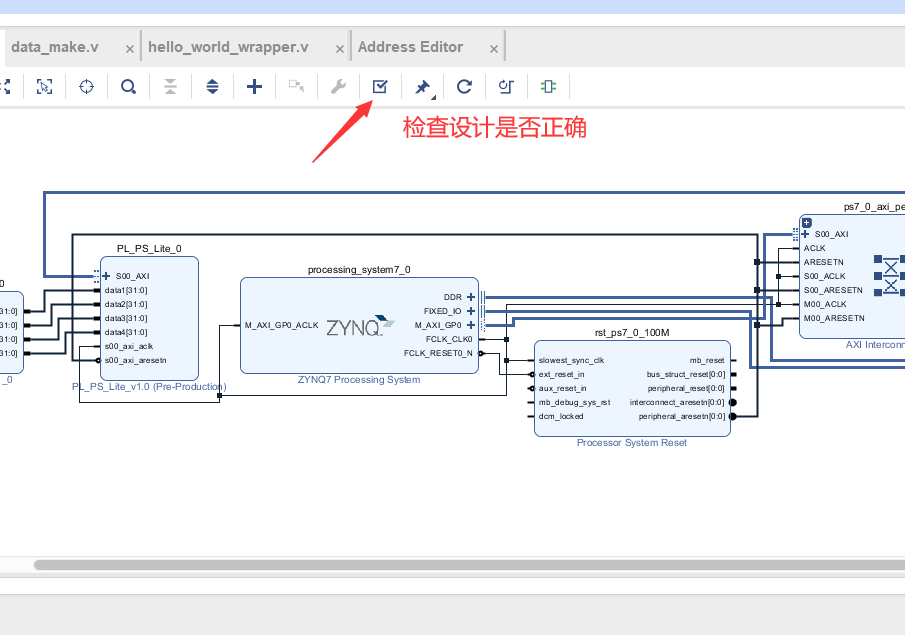
Task: Click the Validate Design checkbox icon
Action: point(380,87)
